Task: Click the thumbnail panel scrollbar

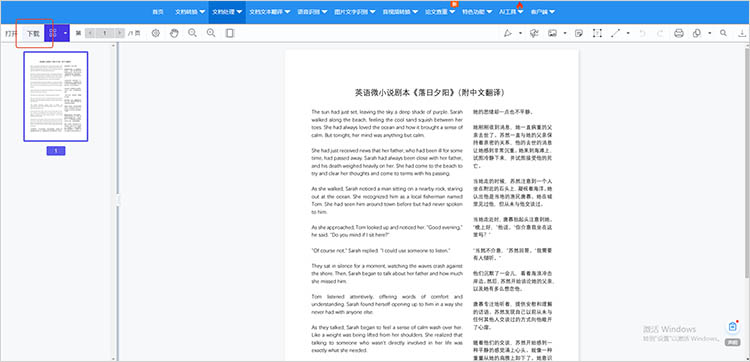Action: (x=113, y=201)
